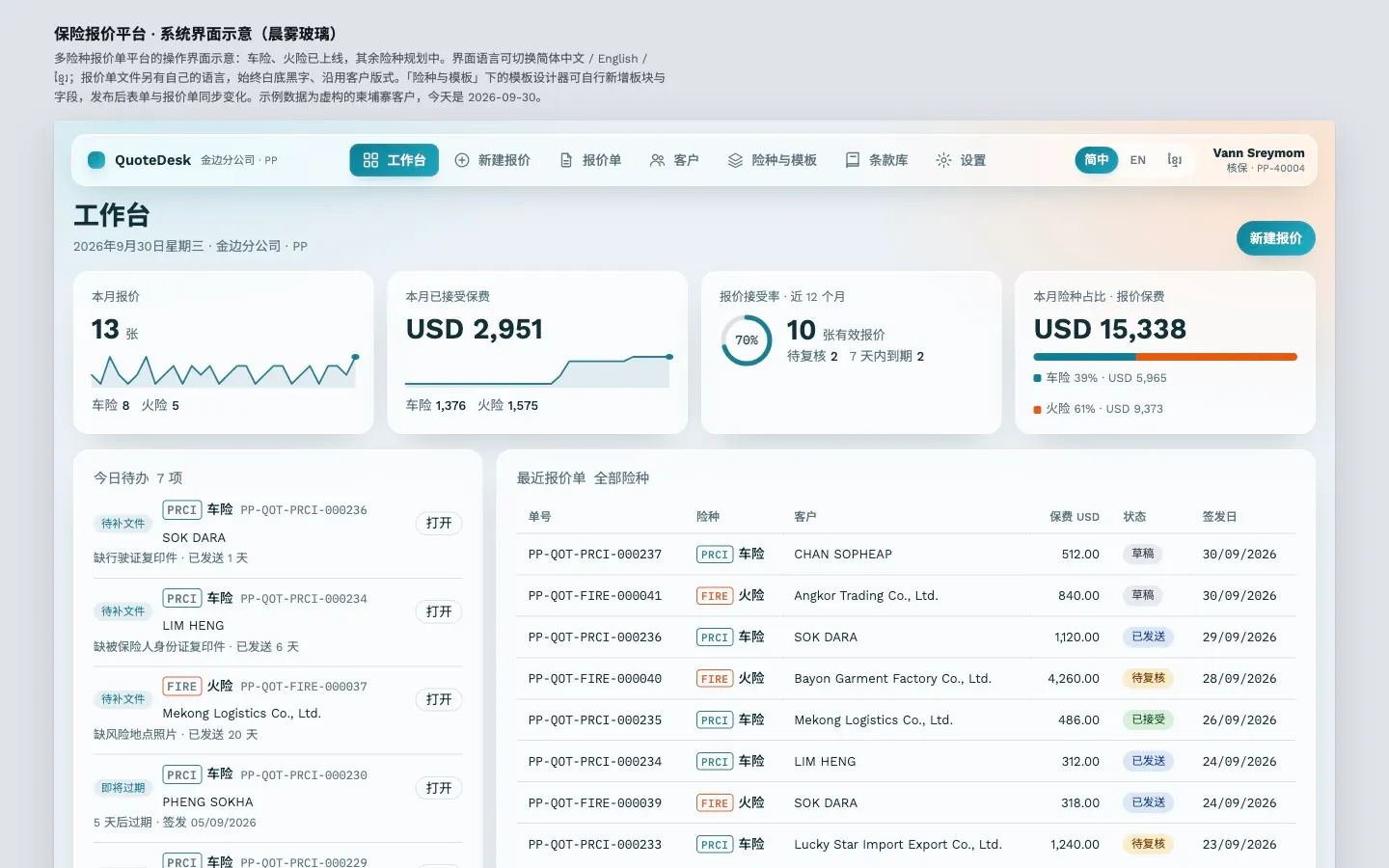
Task: Open the user profile Vann Sreymom
Action: tap(1259, 160)
